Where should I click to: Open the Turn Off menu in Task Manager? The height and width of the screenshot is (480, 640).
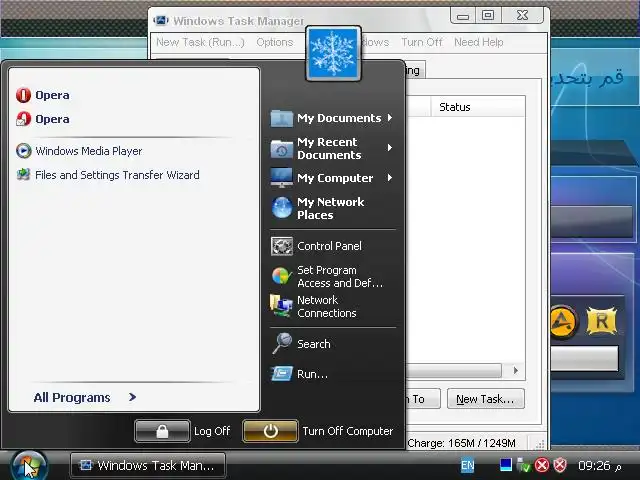(x=422, y=42)
